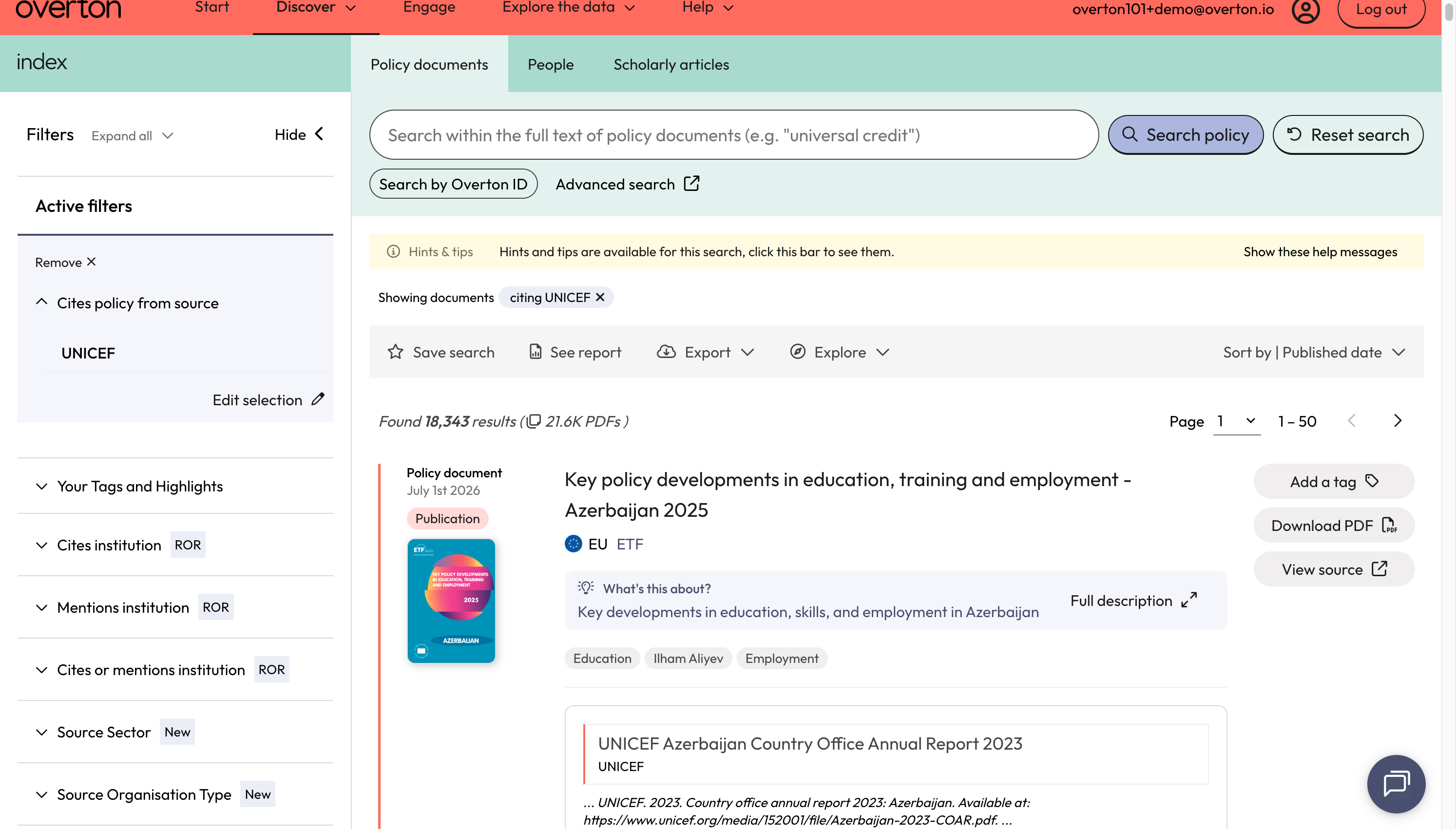1456x829 pixels.
Task: Expand Full description of the document
Action: click(1133, 601)
